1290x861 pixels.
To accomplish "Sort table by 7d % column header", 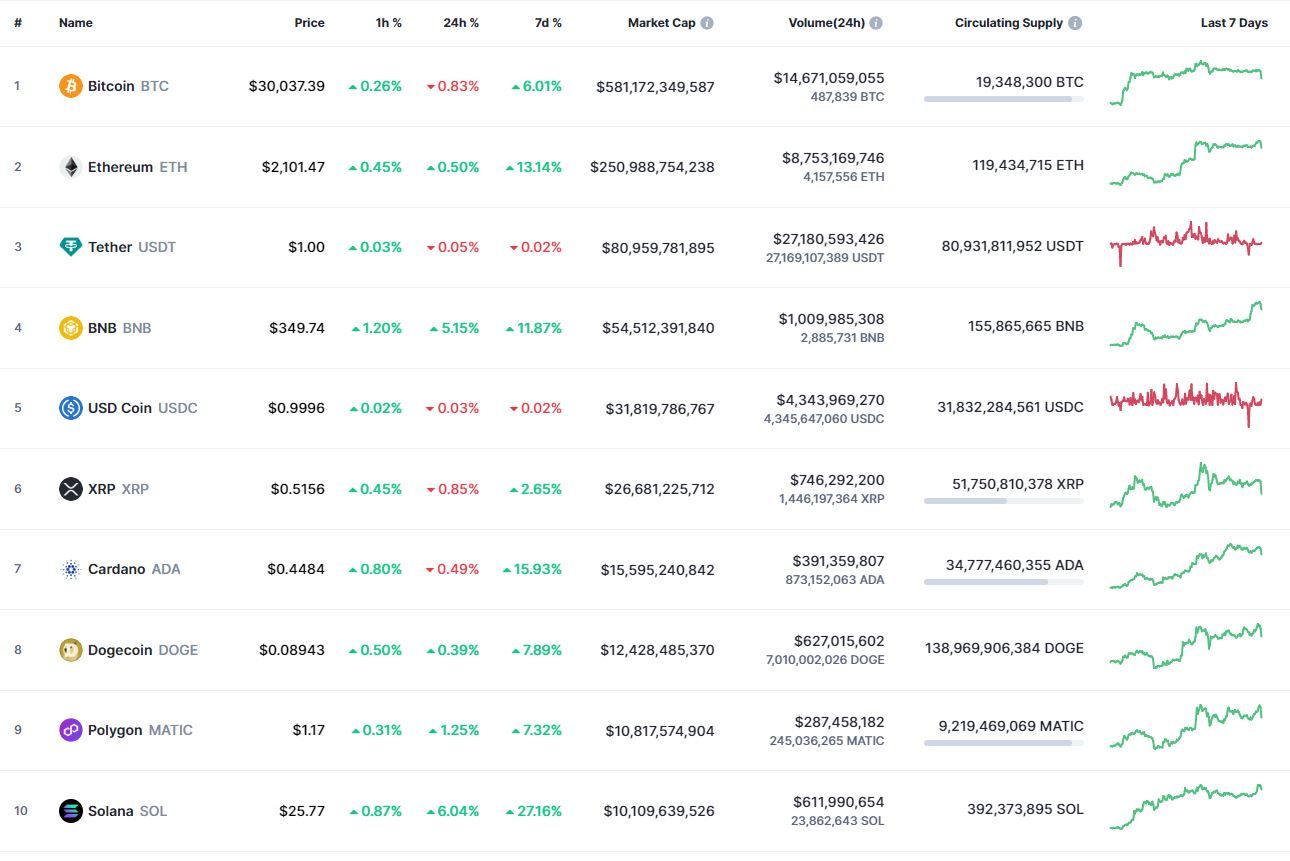I will (x=548, y=23).
